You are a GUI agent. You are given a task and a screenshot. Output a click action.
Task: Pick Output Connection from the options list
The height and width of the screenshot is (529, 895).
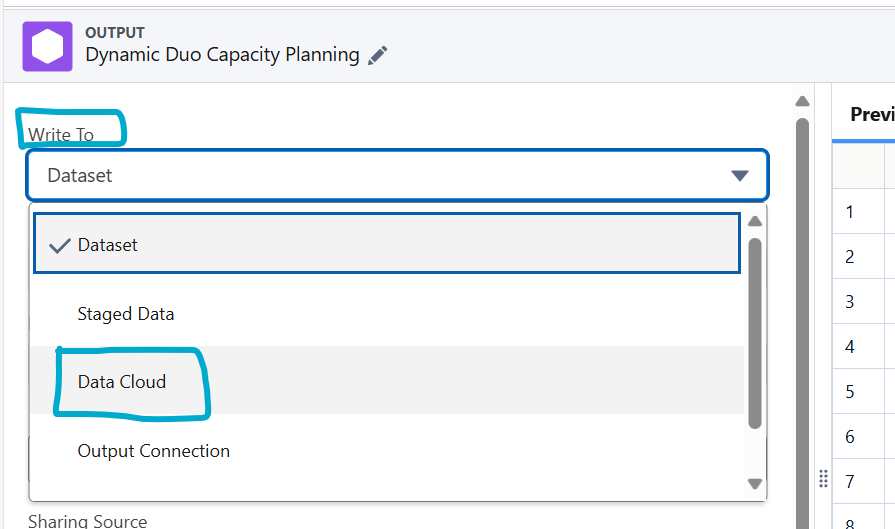coord(154,451)
